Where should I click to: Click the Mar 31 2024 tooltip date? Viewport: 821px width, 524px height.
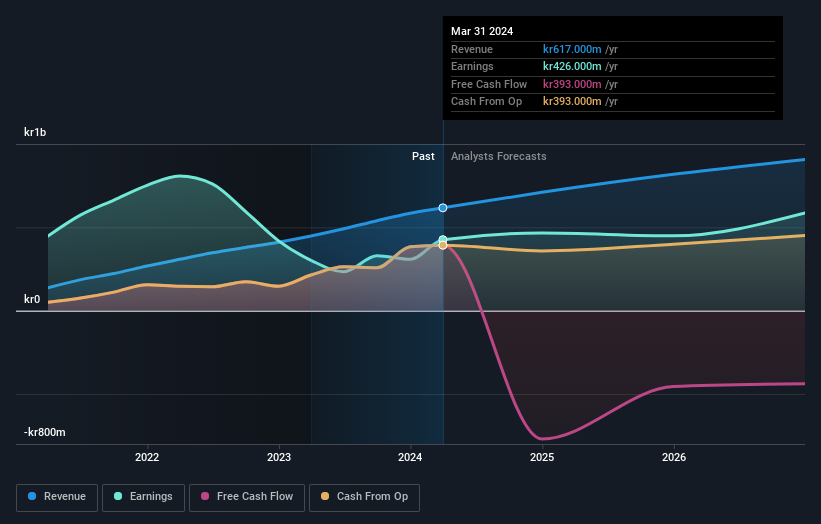[x=482, y=31]
